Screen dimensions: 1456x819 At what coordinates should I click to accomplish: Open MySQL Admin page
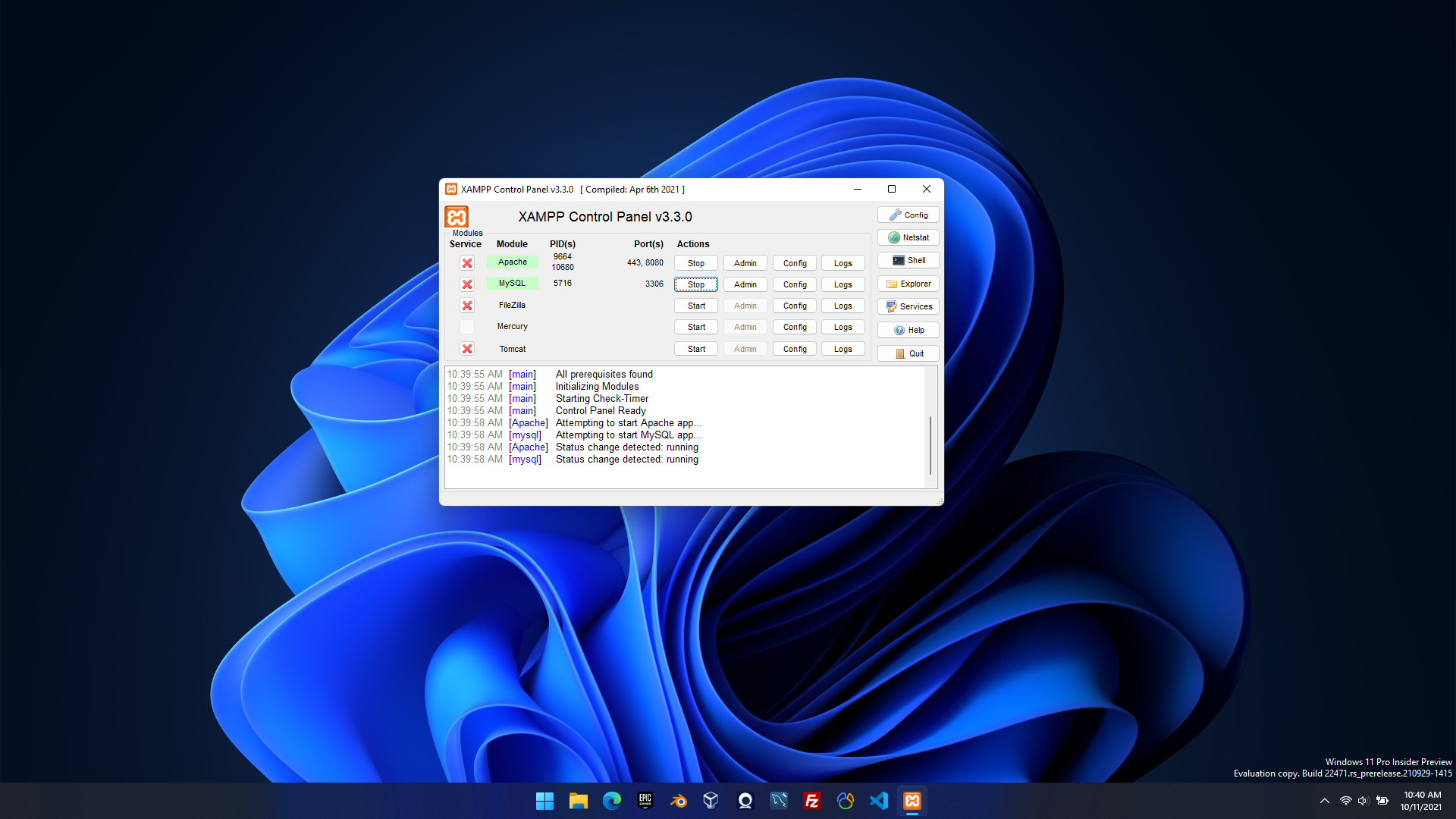tap(745, 284)
